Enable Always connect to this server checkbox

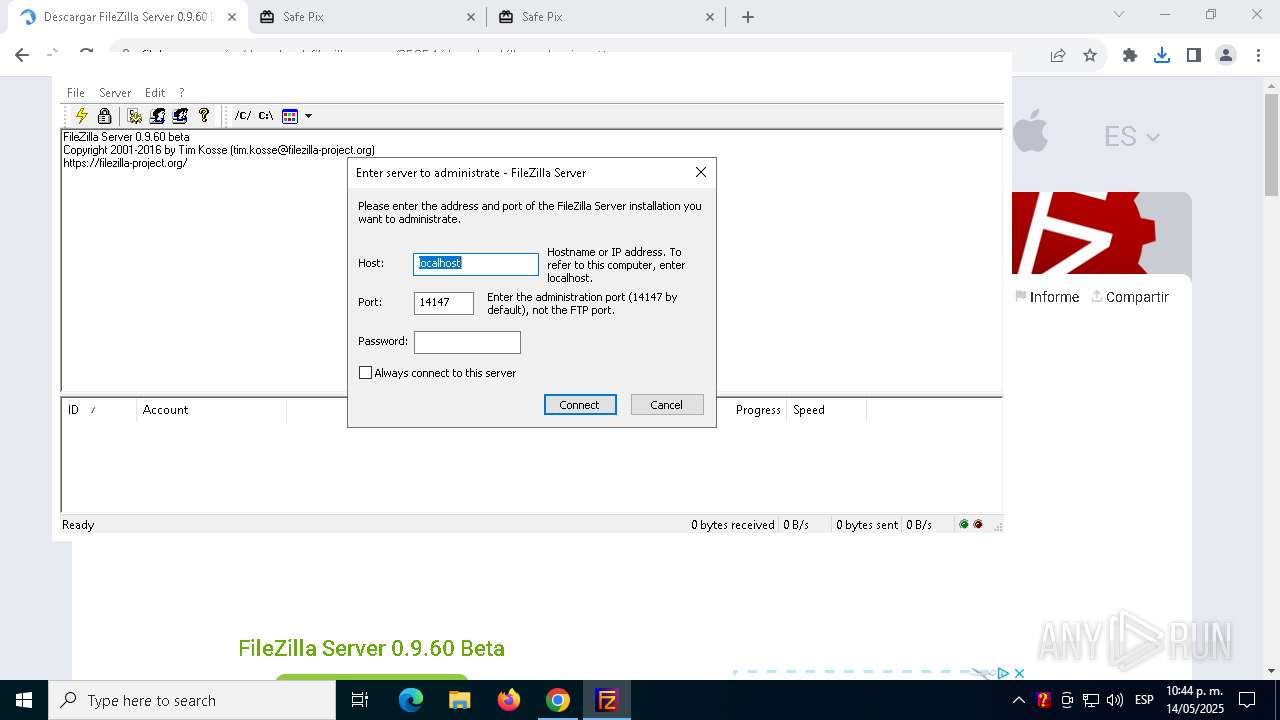pyautogui.click(x=365, y=373)
